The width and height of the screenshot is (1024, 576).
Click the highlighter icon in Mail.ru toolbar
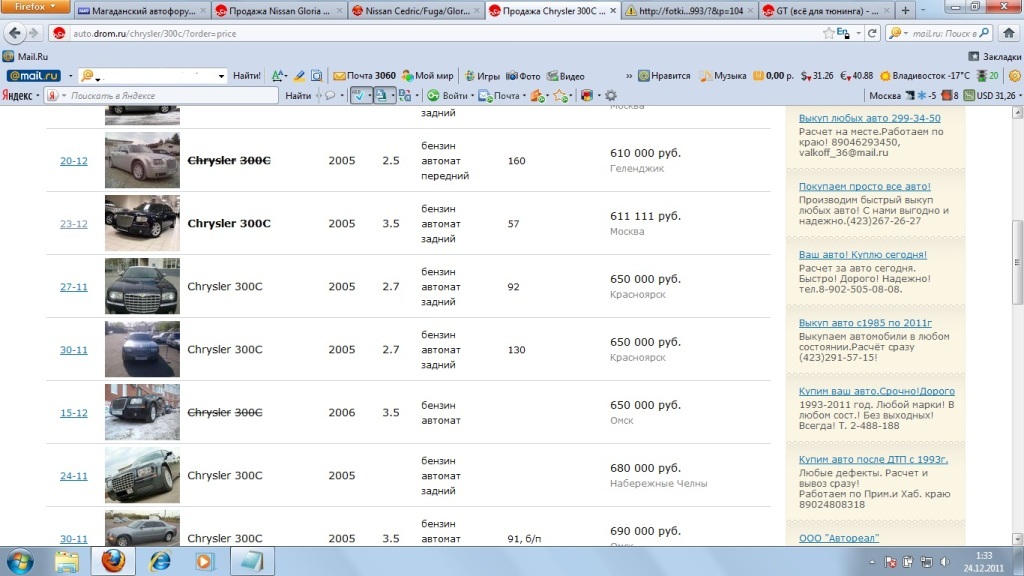point(298,76)
